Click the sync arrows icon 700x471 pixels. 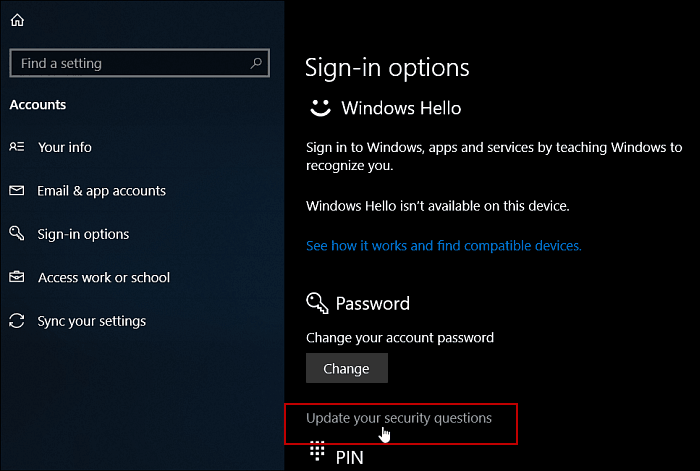(17, 321)
